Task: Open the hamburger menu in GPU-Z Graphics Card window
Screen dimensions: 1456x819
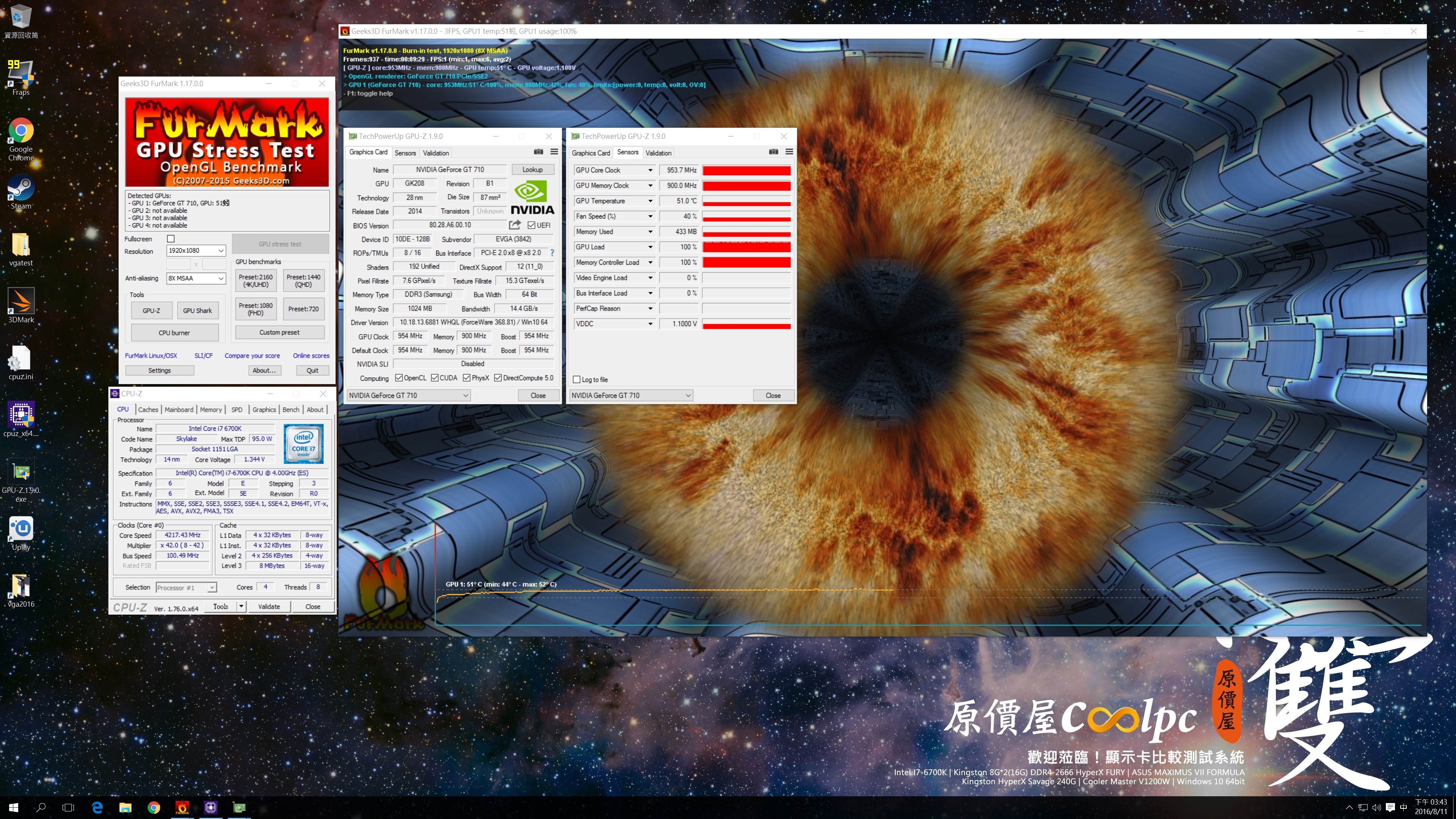Action: [554, 152]
